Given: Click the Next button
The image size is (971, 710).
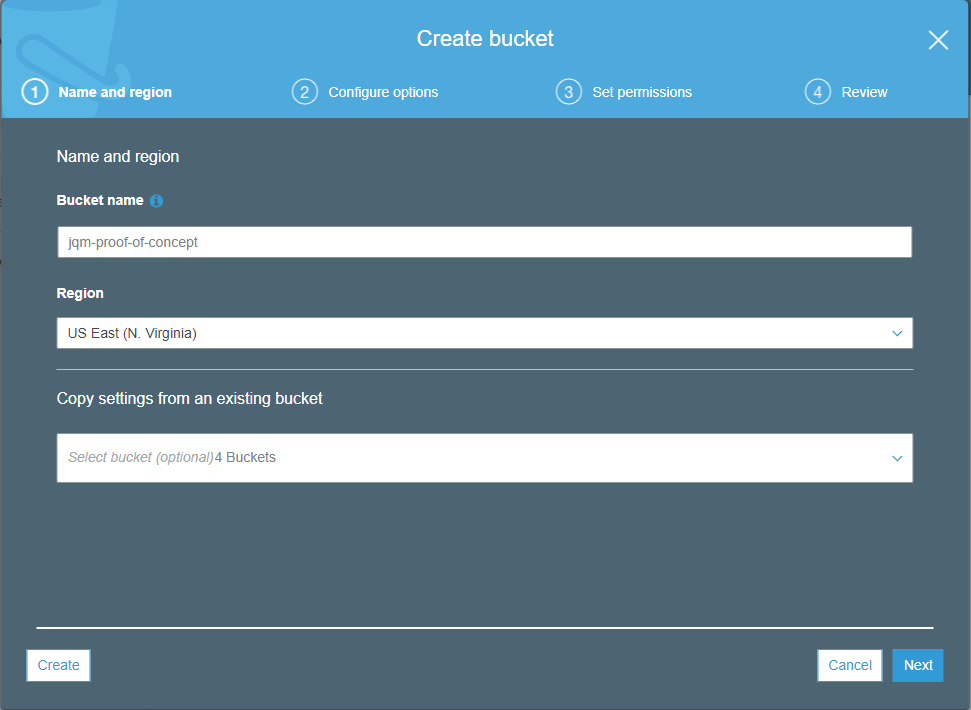Looking at the screenshot, I should coord(917,665).
